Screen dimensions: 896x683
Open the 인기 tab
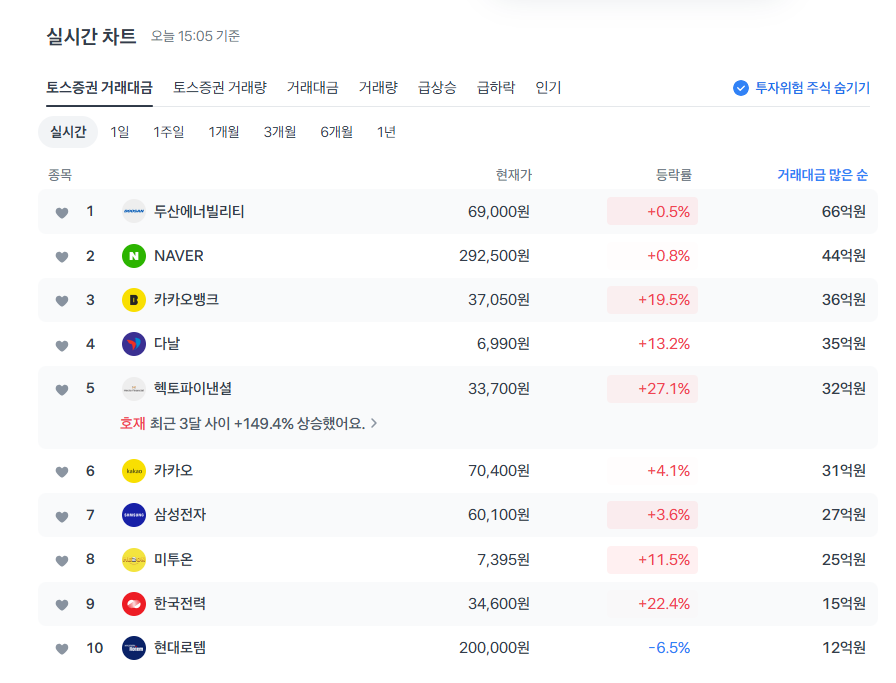pos(551,88)
